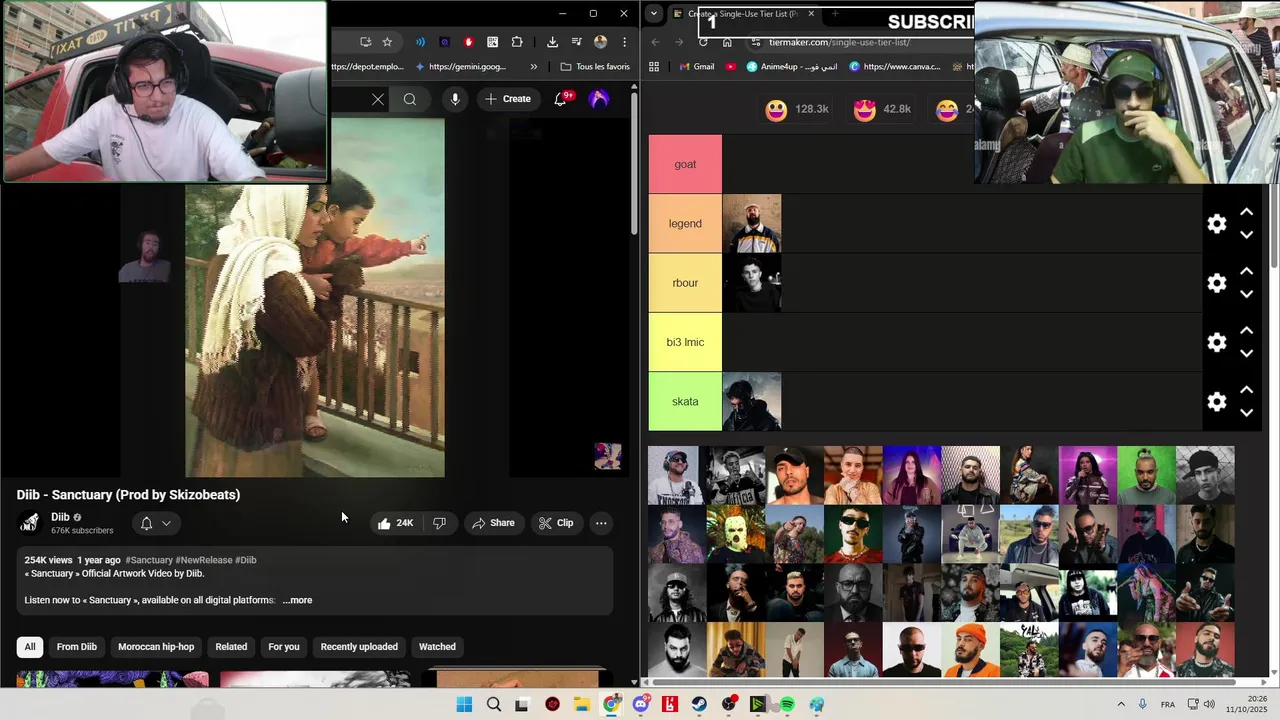1280x720 pixels.
Task: Open more actions three-dot menu under video
Action: [601, 523]
